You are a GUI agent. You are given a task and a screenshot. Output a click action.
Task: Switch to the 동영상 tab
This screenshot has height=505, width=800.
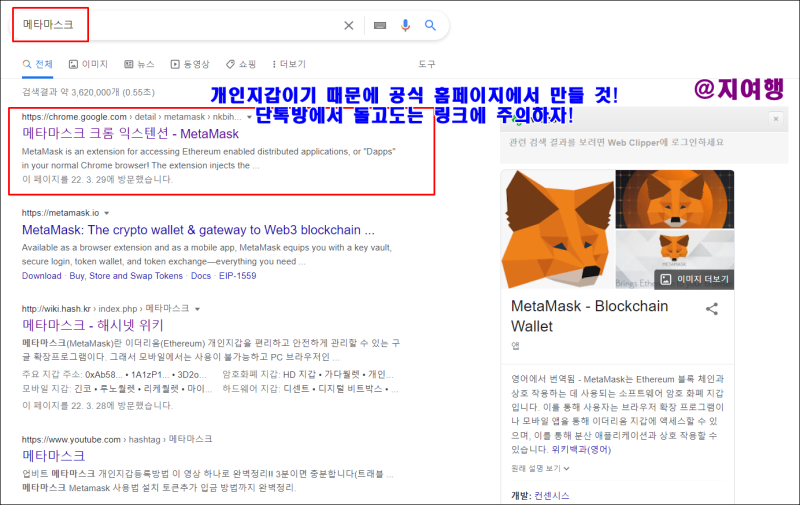click(190, 64)
